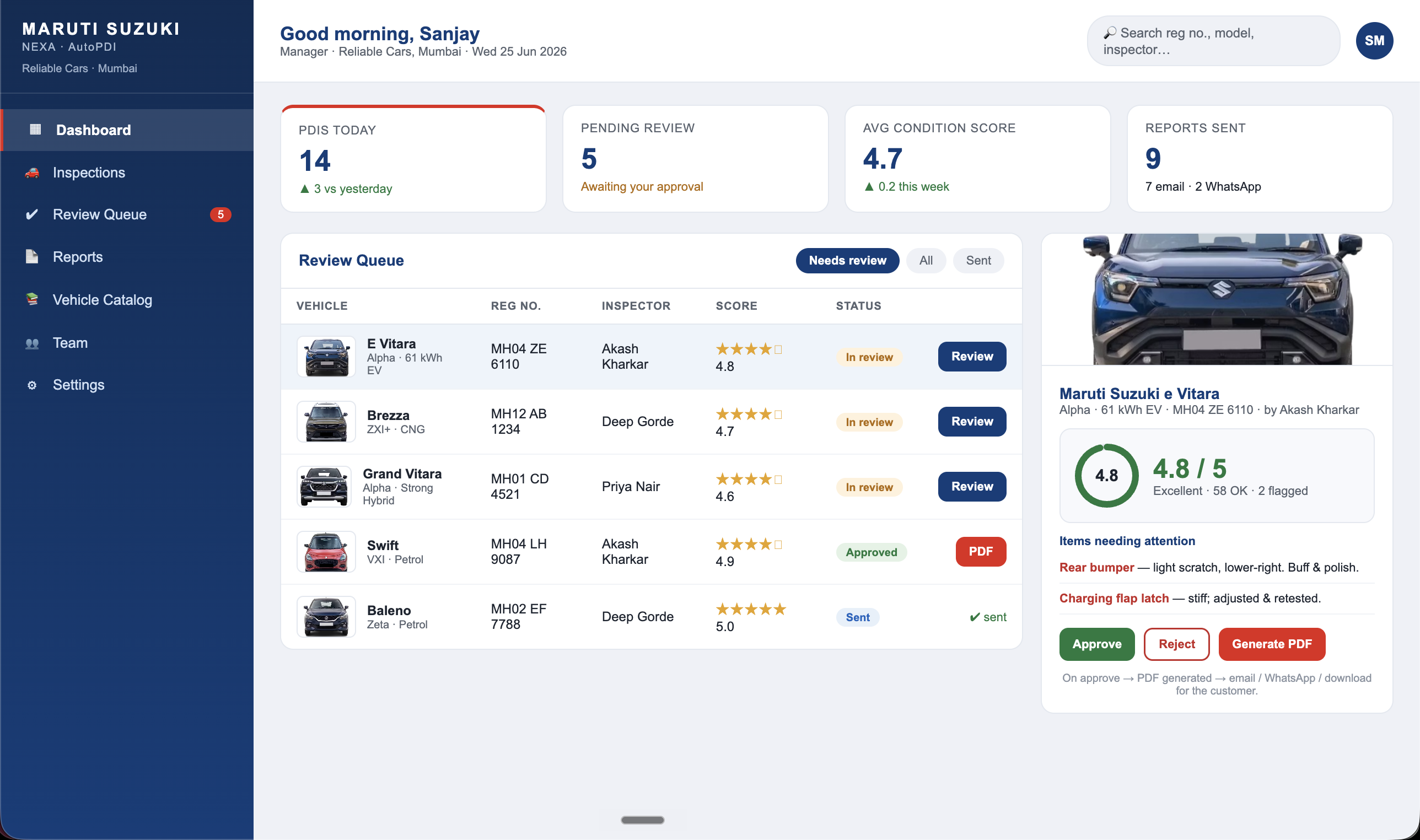Click the STATUS column header
Viewport: 1420px width, 840px height.
tap(859, 306)
